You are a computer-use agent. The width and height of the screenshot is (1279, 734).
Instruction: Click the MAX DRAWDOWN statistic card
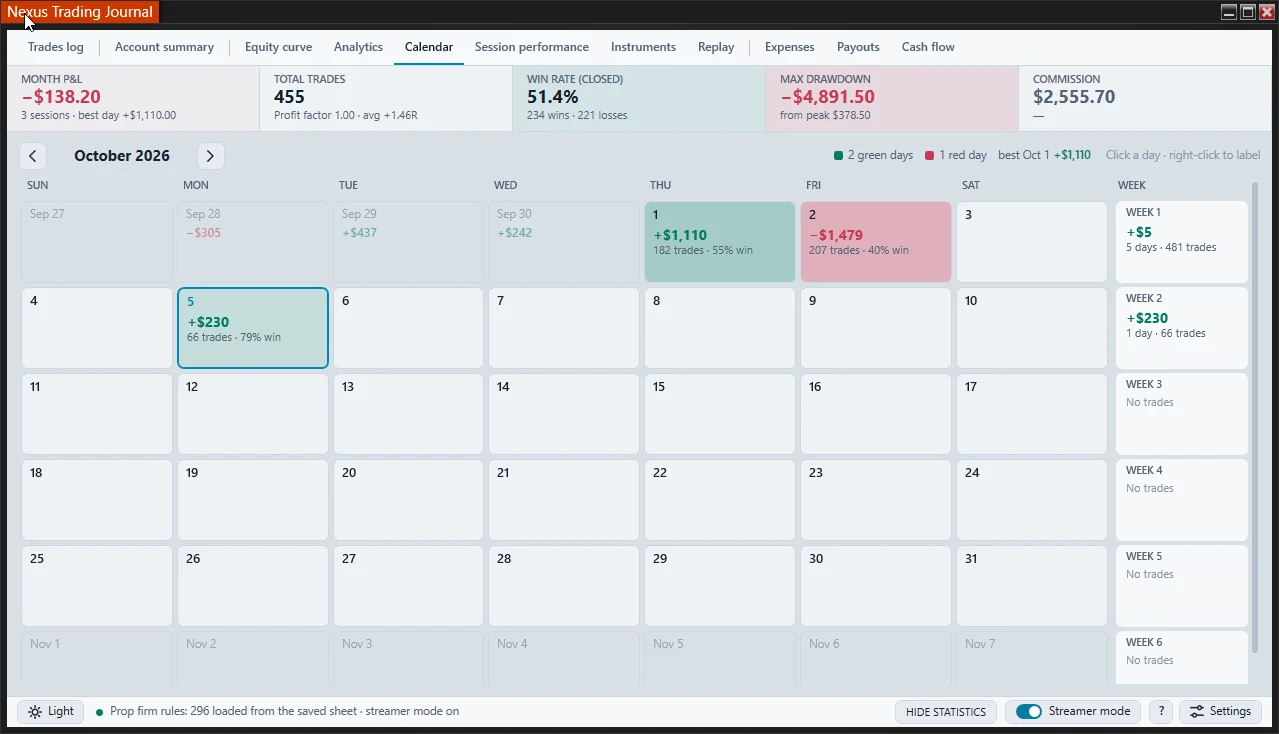pyautogui.click(x=892, y=98)
